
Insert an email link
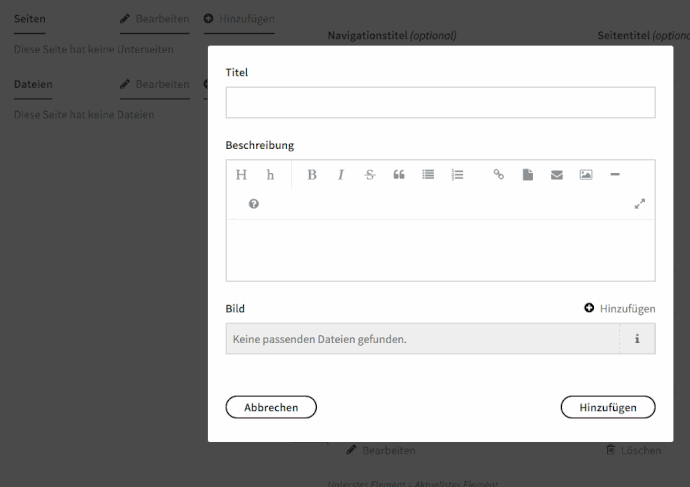tap(557, 175)
